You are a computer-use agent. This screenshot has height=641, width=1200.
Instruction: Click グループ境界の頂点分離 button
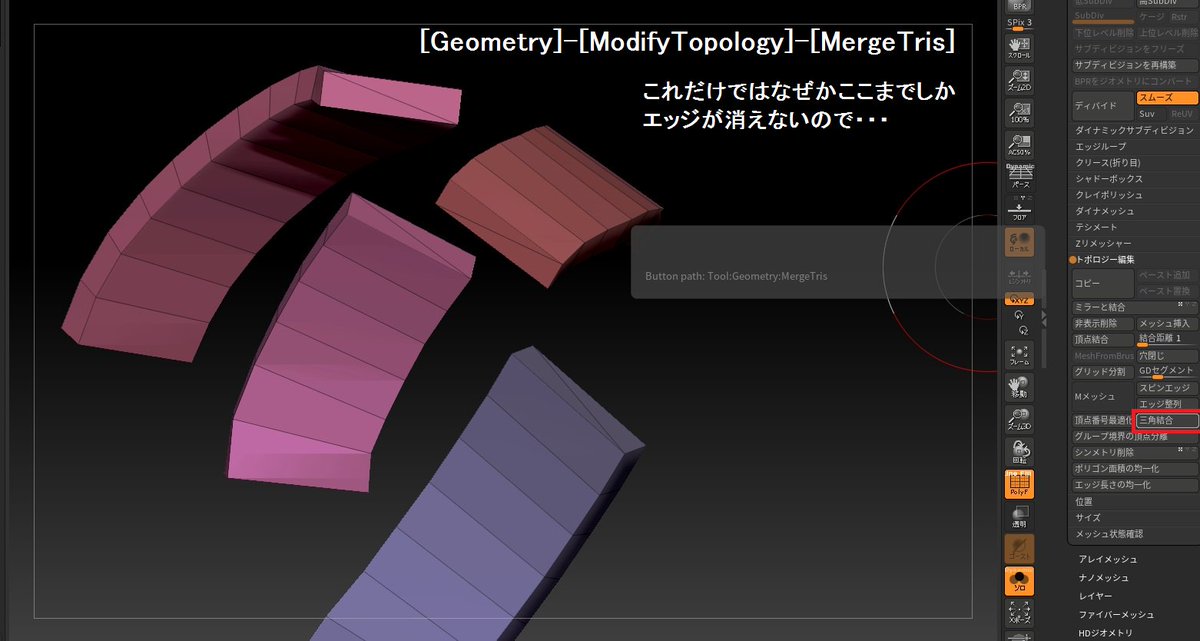pyautogui.click(x=1134, y=437)
